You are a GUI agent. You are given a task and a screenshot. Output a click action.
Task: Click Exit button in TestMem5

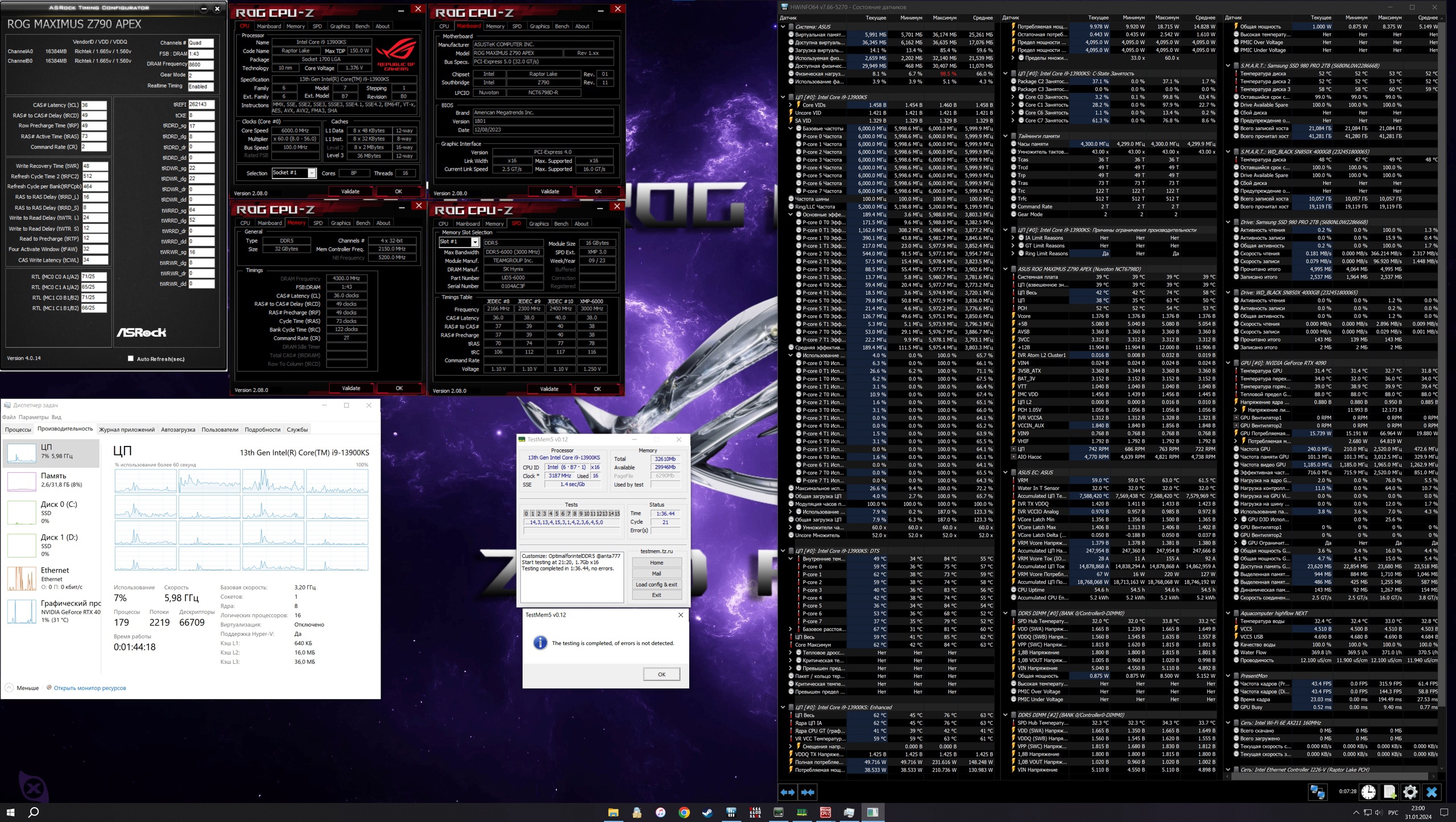coord(656,595)
